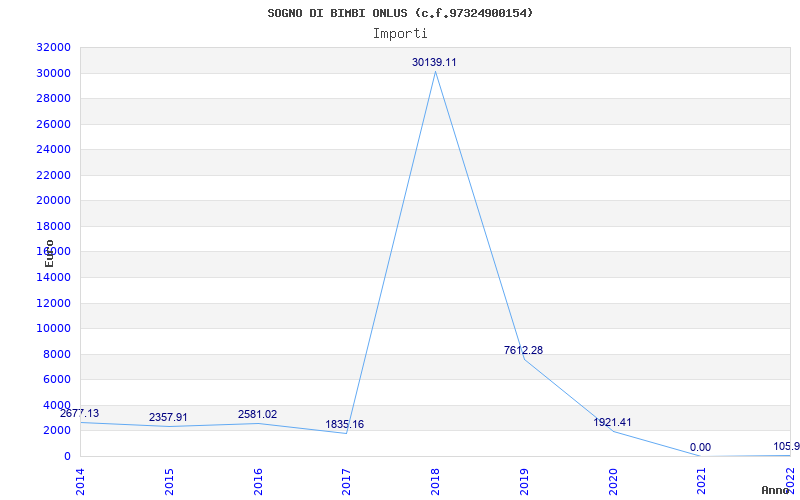Click the y-axis value 22000

click(x=53, y=175)
